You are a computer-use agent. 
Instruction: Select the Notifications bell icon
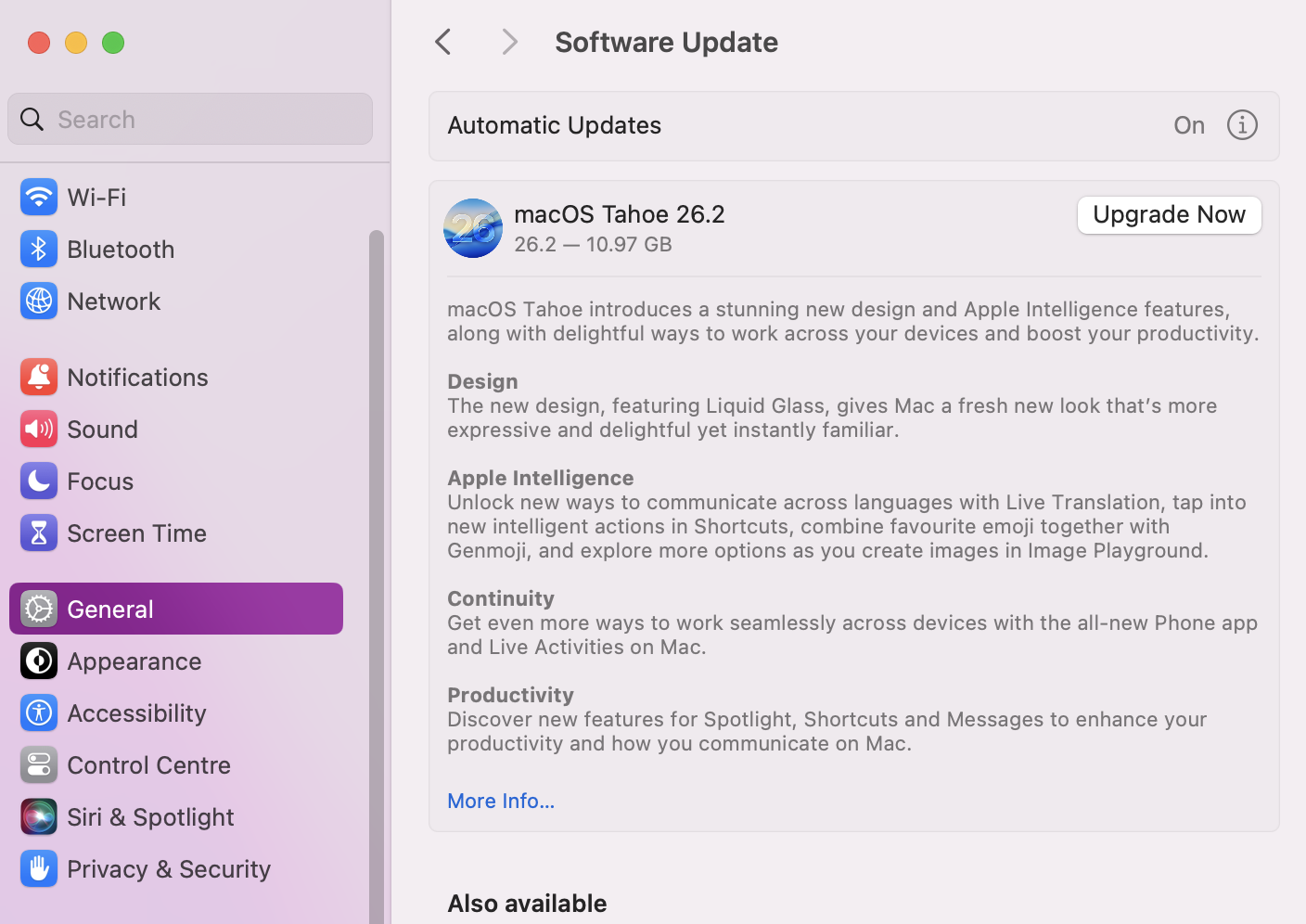click(39, 377)
